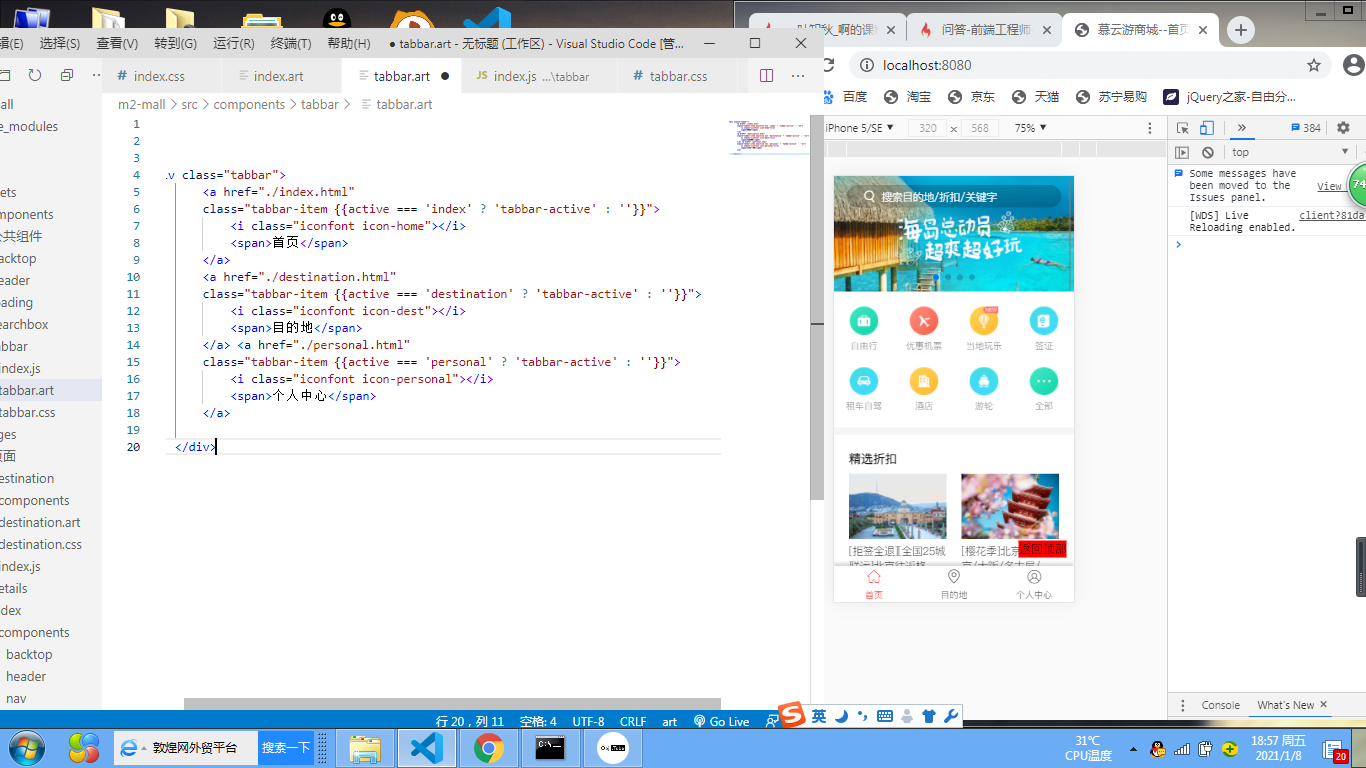Open the What's New drawer tab
The height and width of the screenshot is (768, 1366).
(x=1285, y=705)
